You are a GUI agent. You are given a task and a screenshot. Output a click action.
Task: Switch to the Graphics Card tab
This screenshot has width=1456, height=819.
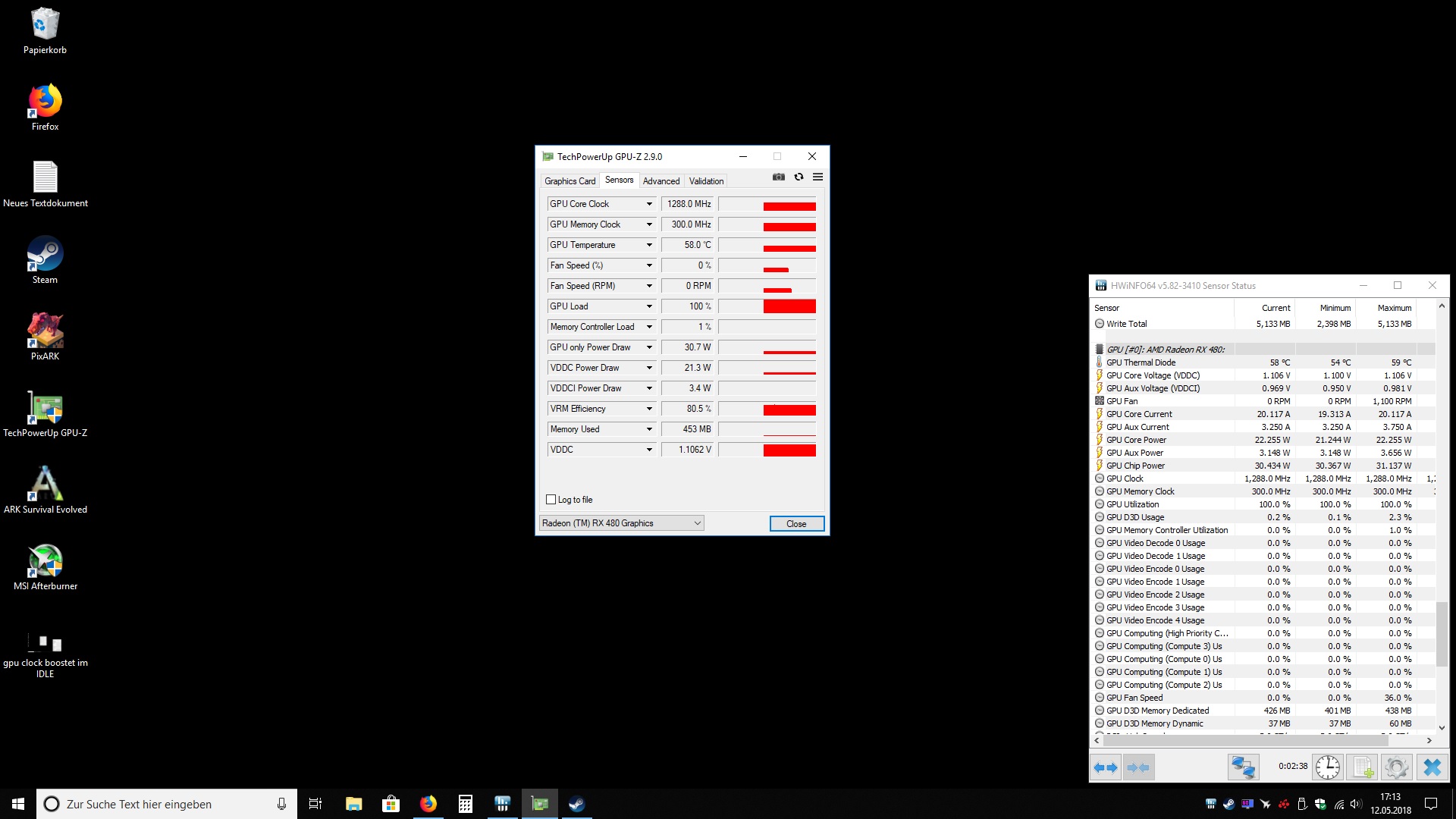(570, 181)
